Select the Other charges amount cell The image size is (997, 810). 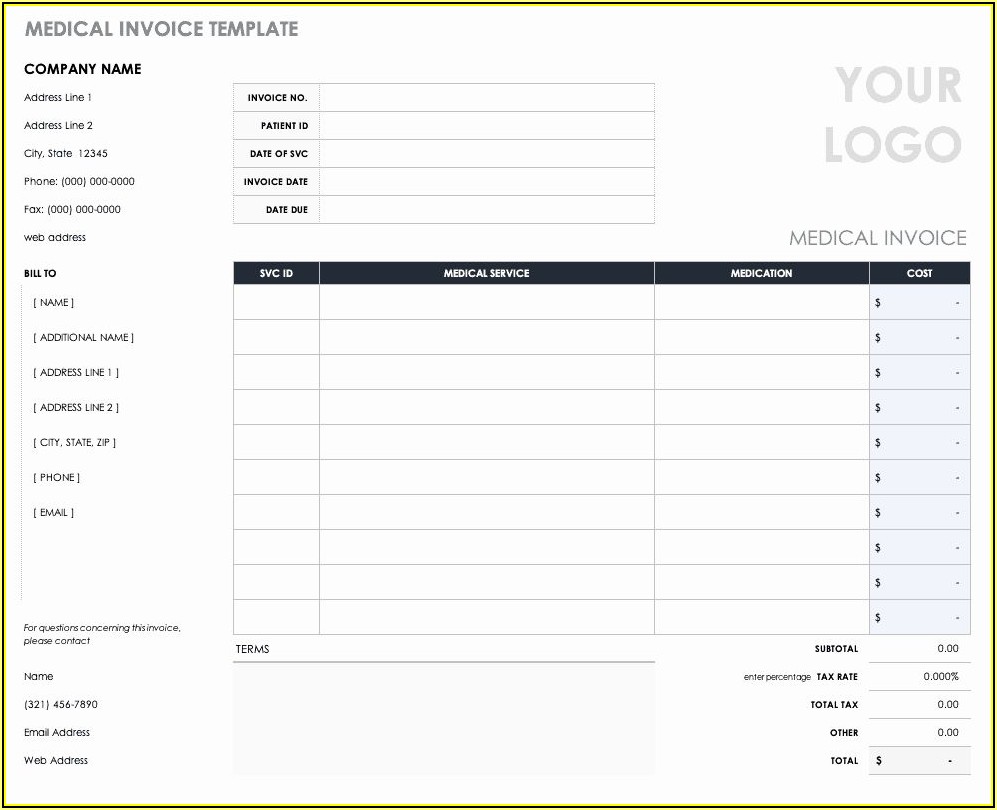pos(919,733)
